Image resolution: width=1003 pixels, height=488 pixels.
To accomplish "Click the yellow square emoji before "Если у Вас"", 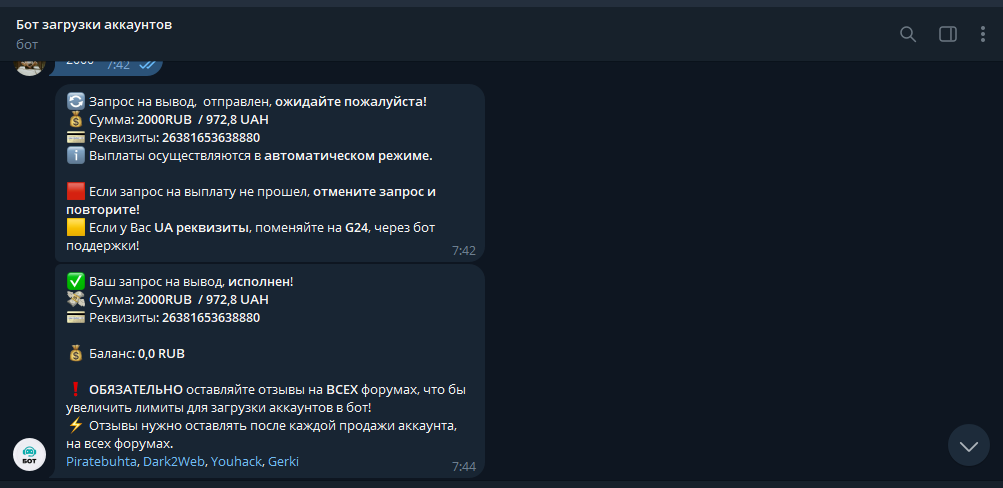I will 76,228.
